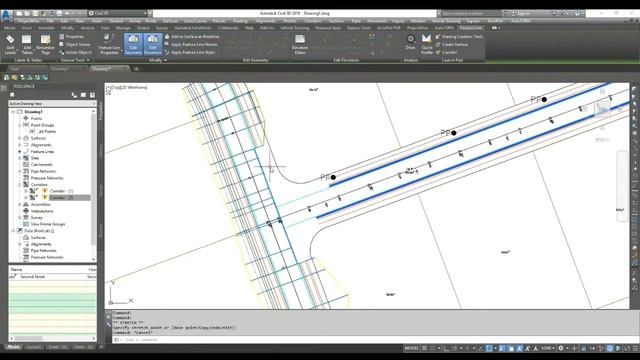The image size is (640, 360).
Task: Expand the Pipe Networks node under Drawing1
Action: 20,171
